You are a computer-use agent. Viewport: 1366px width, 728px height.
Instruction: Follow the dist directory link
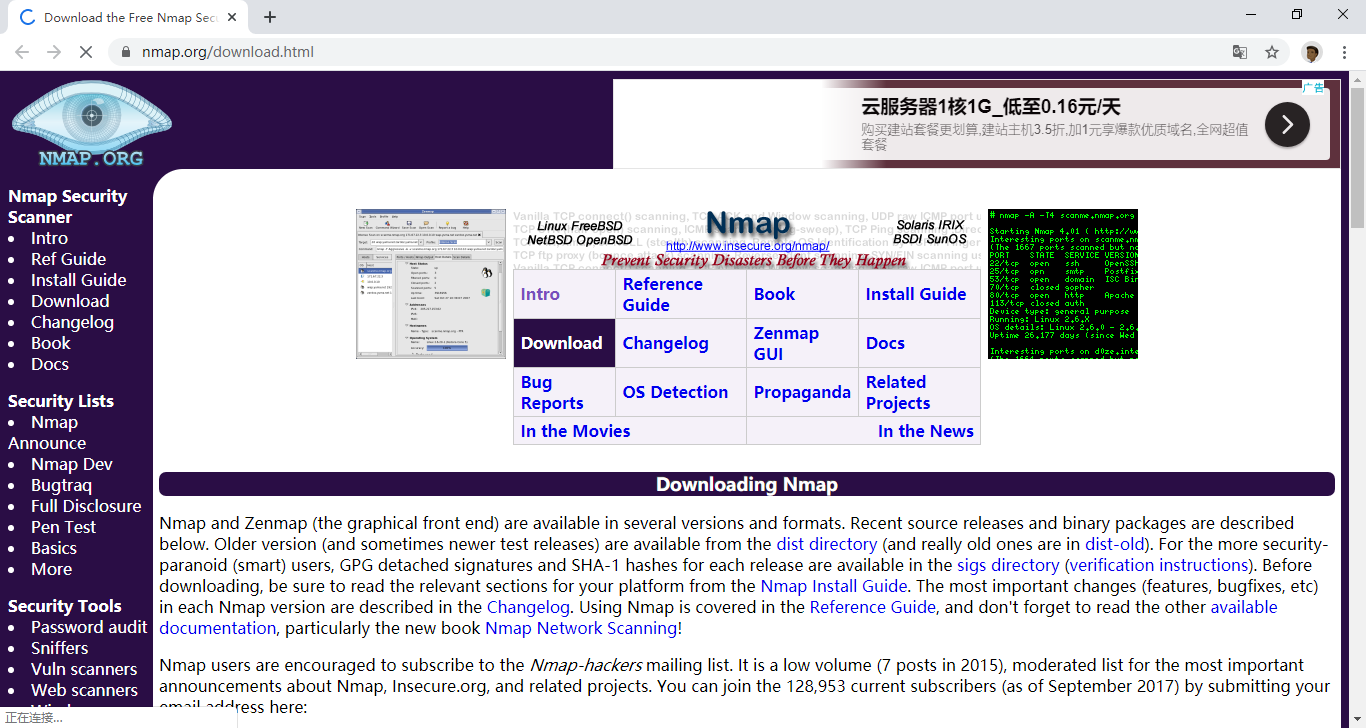826,544
